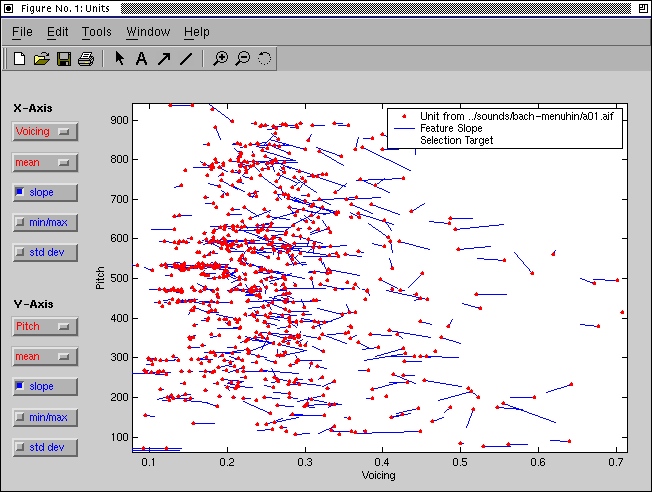Click the '500' y-axis tick label

tap(119, 278)
